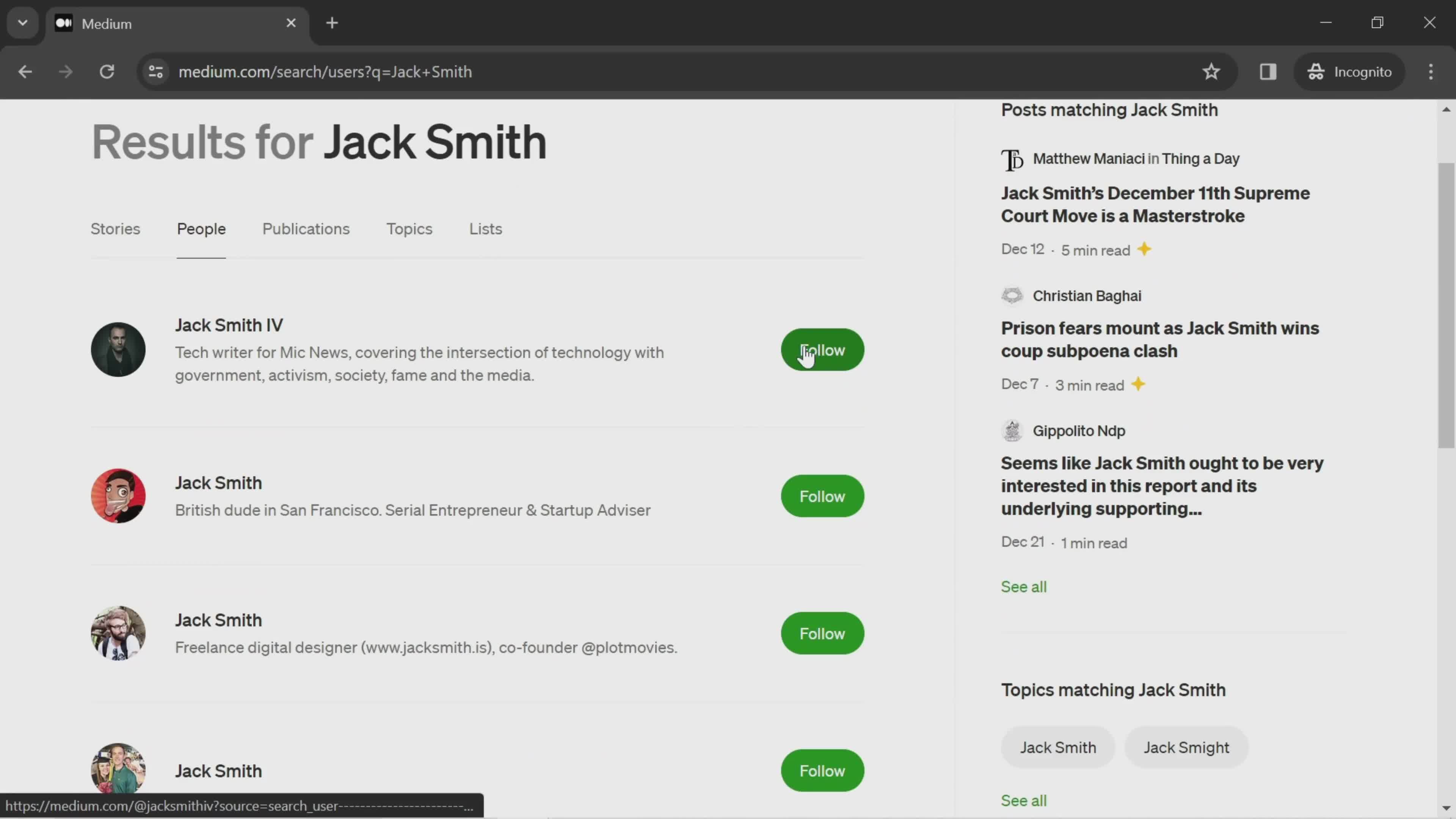Open a new browser tab
The image size is (1456, 819).
pyautogui.click(x=333, y=23)
